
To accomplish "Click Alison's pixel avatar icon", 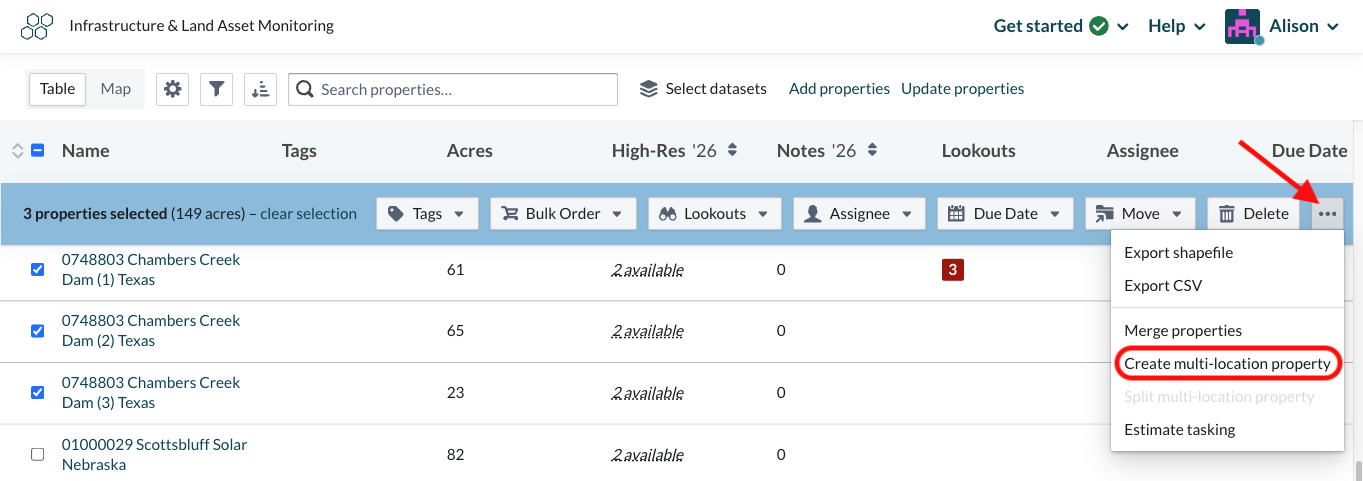I will coord(1242,26).
